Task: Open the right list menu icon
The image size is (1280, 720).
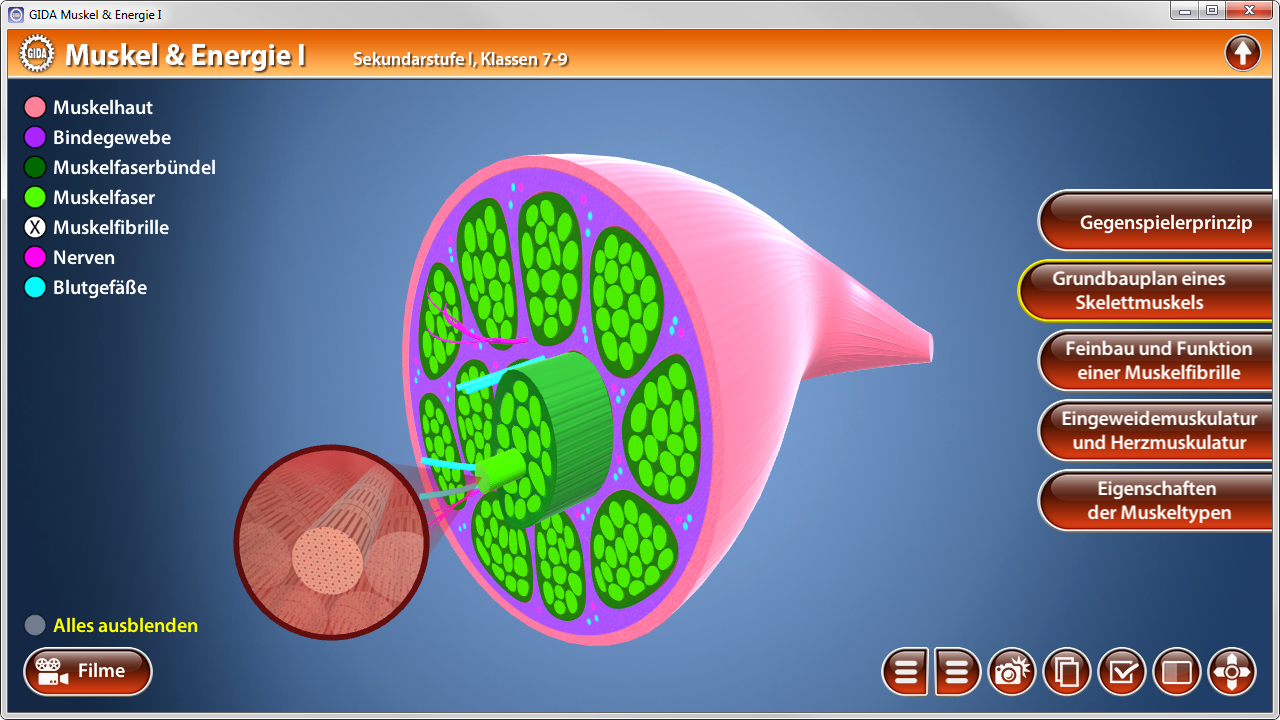Action: (x=957, y=671)
